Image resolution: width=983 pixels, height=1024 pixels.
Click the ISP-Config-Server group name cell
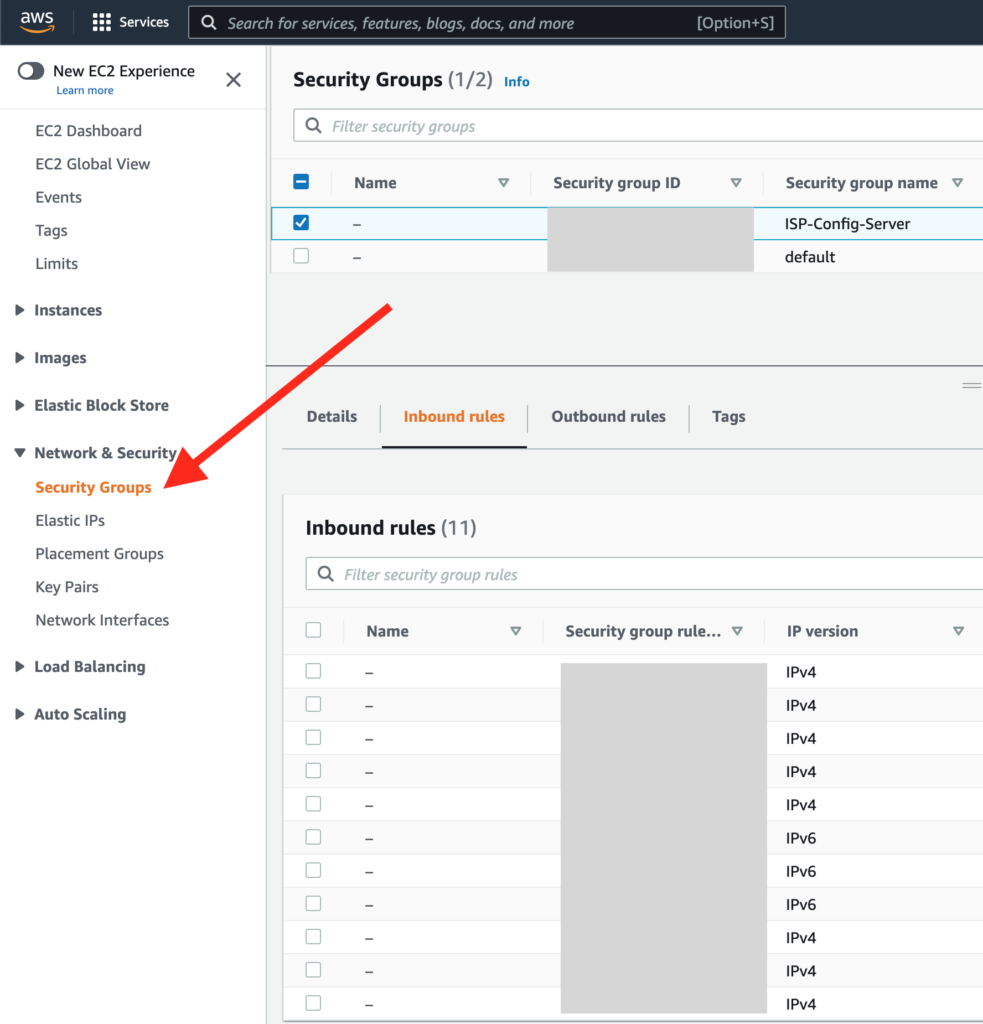847,224
